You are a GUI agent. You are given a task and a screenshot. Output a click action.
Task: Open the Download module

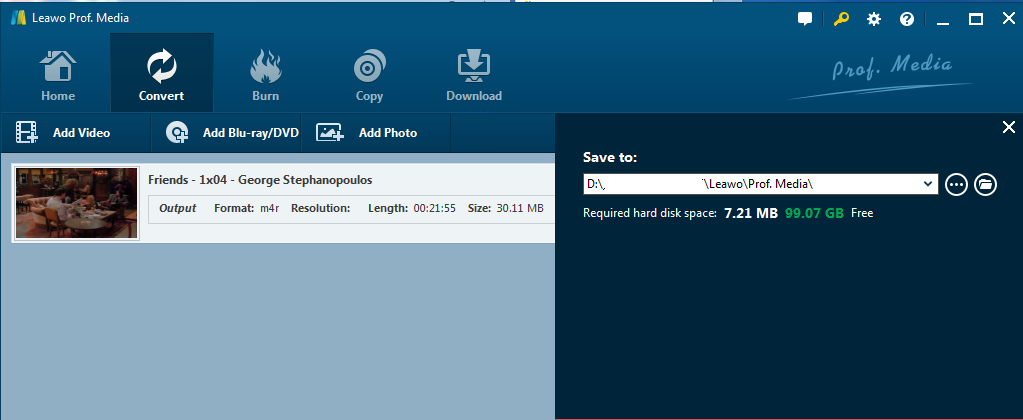474,74
